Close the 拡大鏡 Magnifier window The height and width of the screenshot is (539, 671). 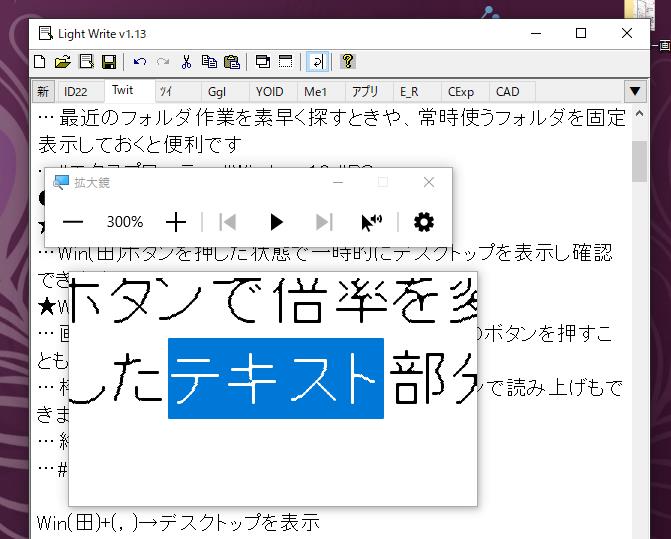(429, 183)
